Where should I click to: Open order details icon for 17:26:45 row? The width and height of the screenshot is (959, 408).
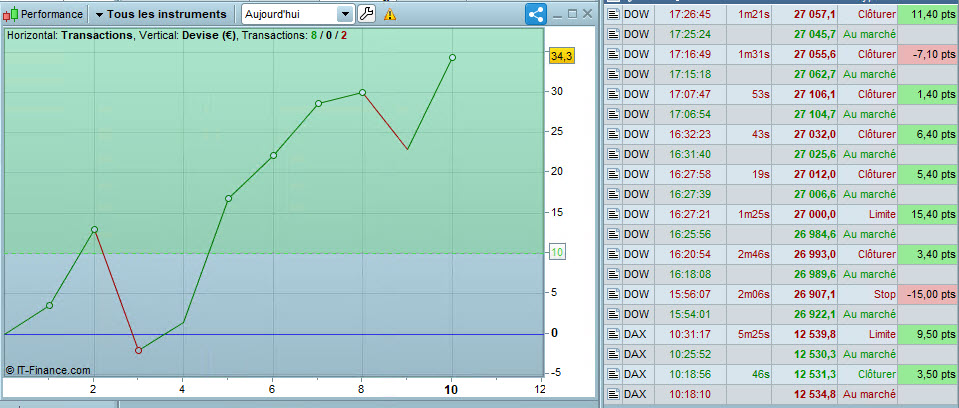pyautogui.click(x=613, y=13)
